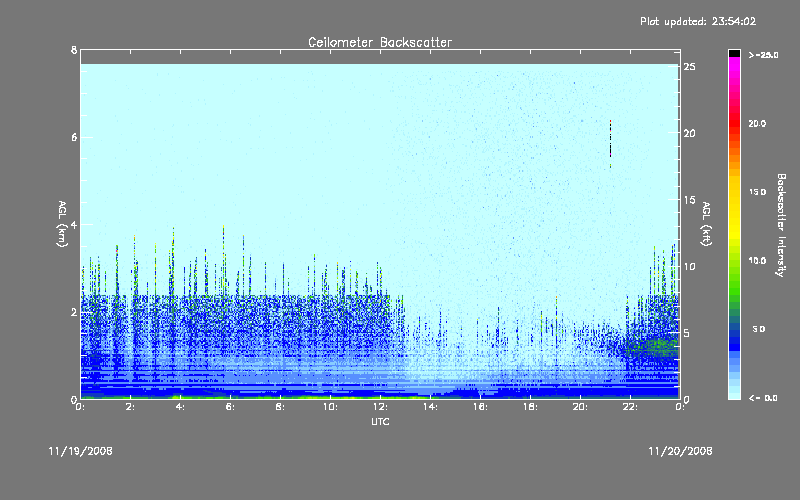800x500 pixels.
Task: Select the 'Ceilometer Backscatter' plot title
Action: pos(380,42)
